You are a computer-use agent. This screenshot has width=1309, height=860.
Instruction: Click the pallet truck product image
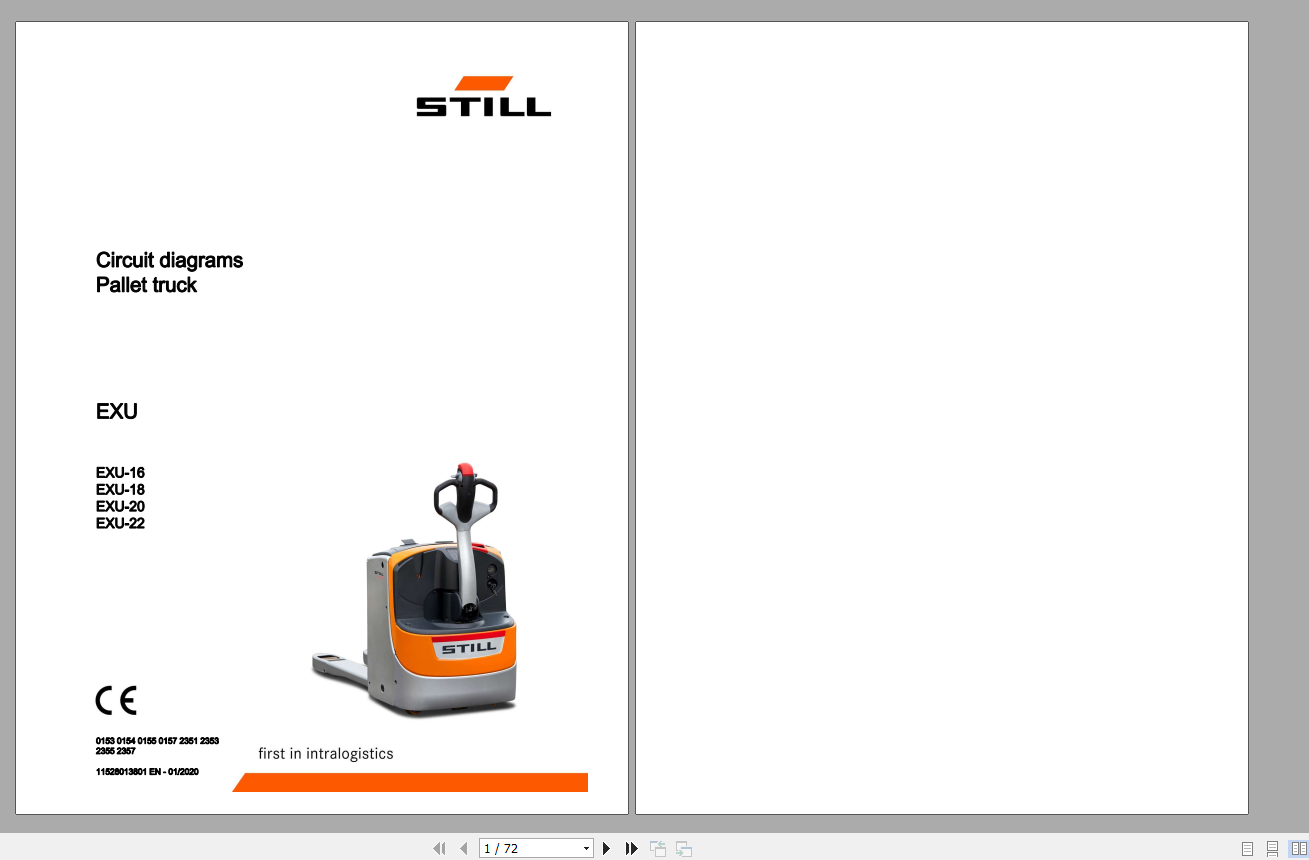415,590
